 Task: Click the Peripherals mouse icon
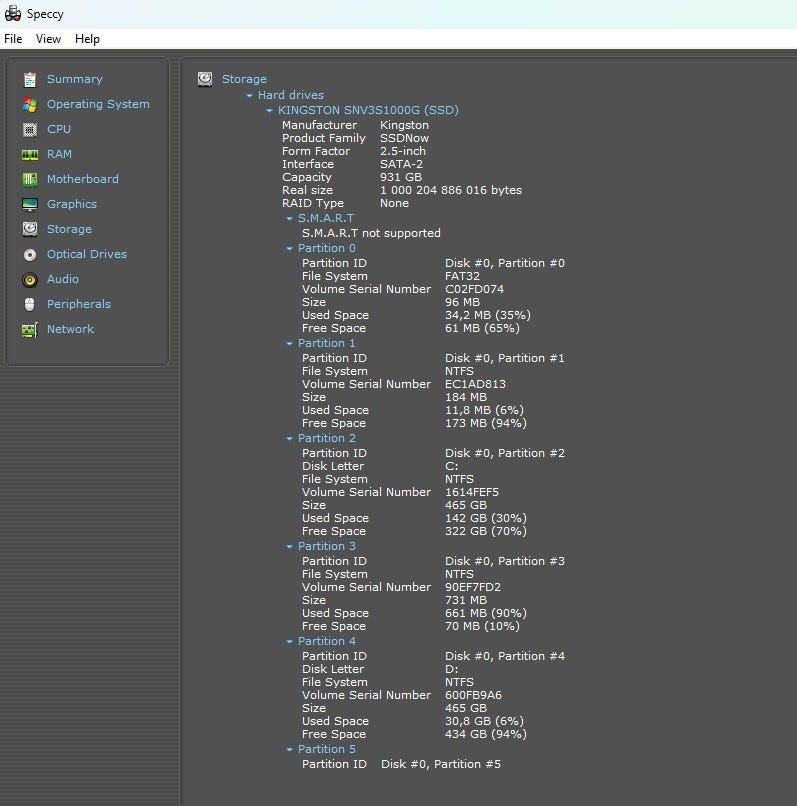[x=29, y=304]
